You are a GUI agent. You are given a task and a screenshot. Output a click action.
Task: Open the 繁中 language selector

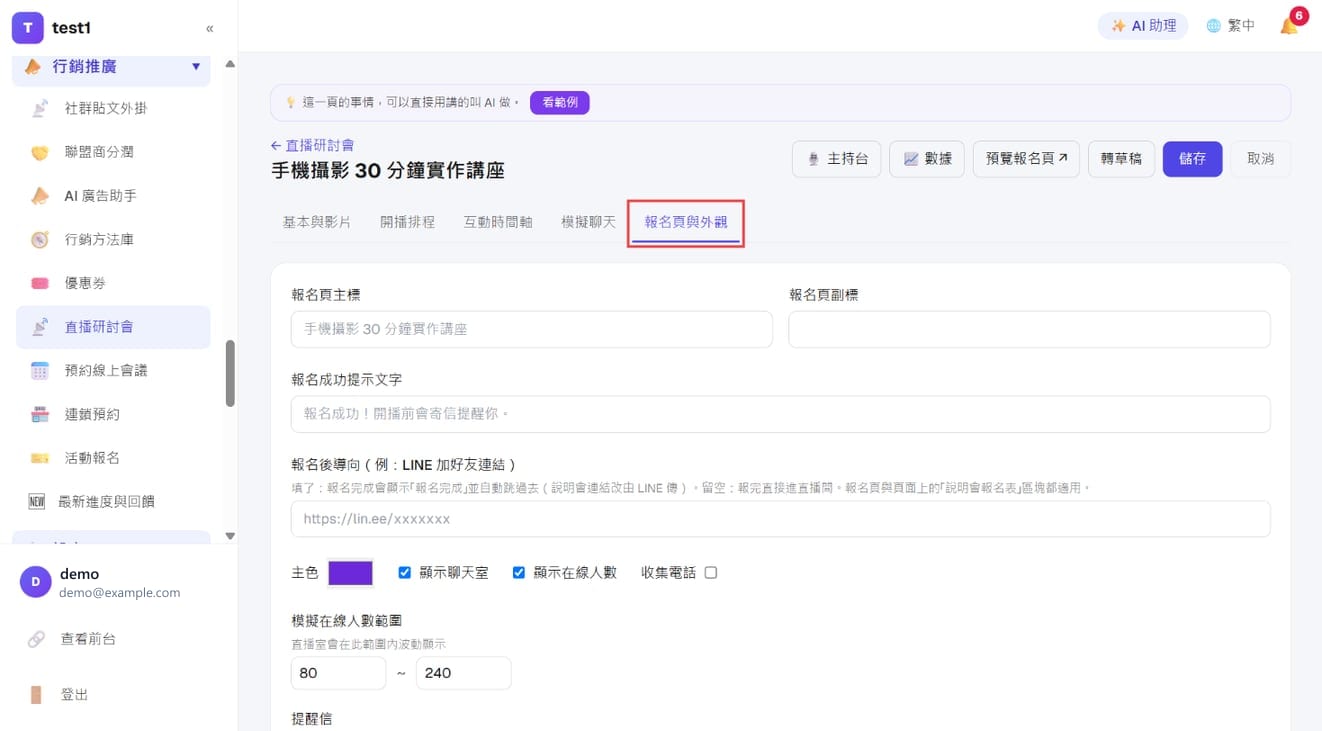click(1230, 26)
